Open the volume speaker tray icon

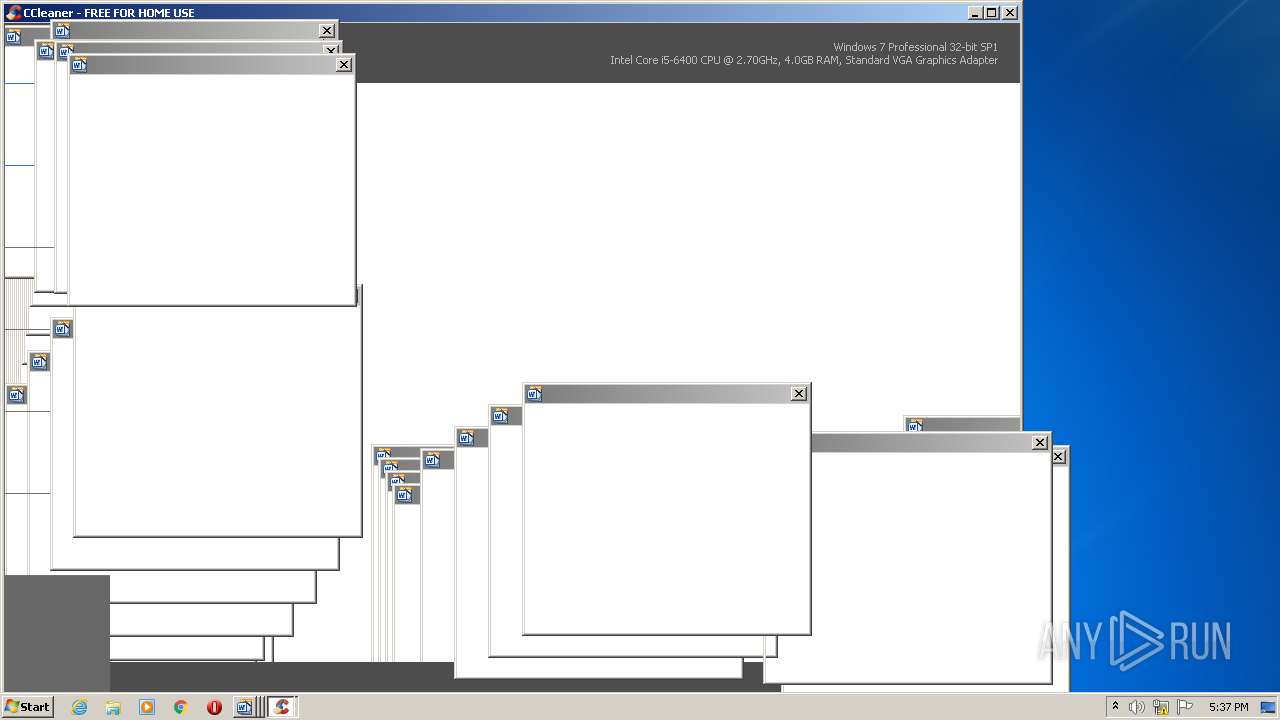pyautogui.click(x=1137, y=707)
